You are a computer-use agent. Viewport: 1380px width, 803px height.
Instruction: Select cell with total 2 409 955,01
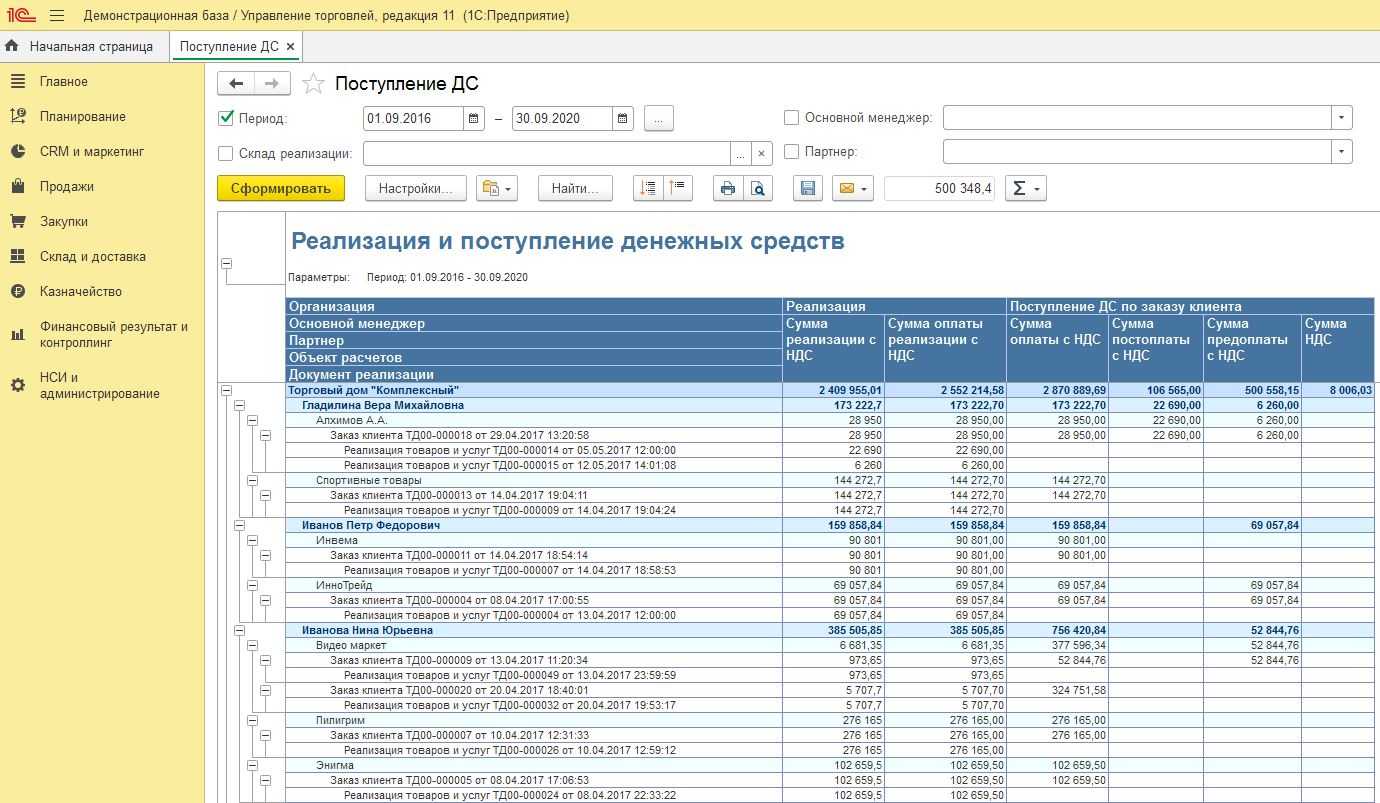tap(833, 390)
